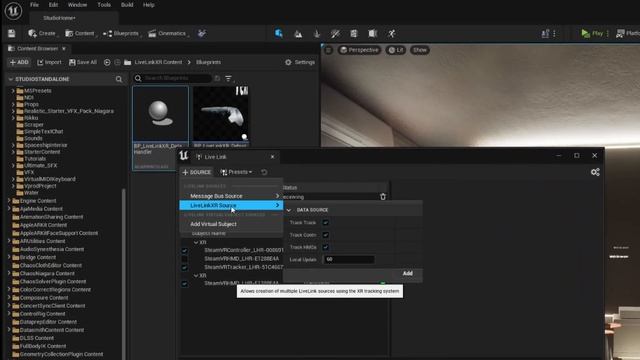
Task: Save the current level with the disk icon
Action: [x=11, y=33]
